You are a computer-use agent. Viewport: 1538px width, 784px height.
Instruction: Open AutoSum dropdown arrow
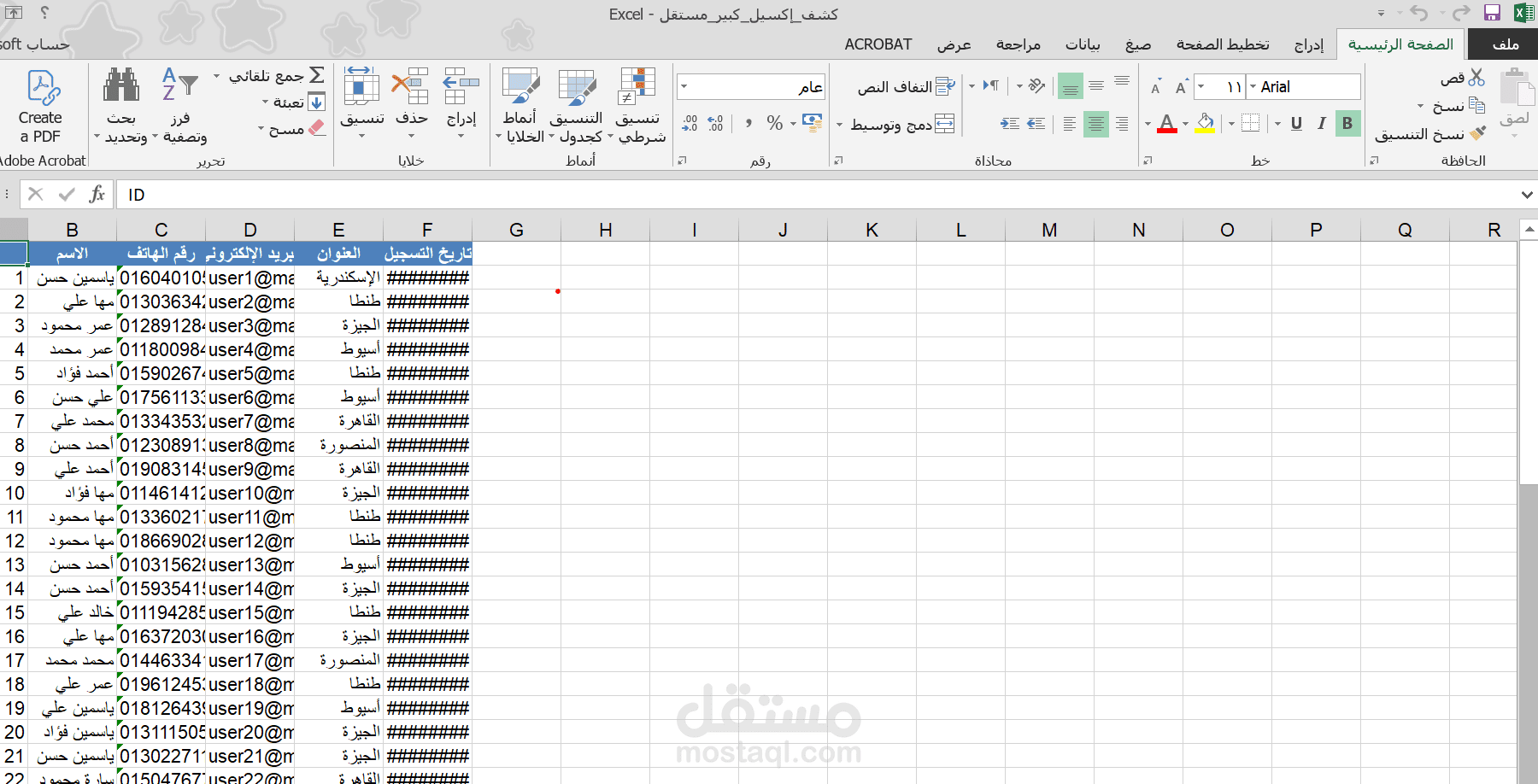[x=216, y=76]
